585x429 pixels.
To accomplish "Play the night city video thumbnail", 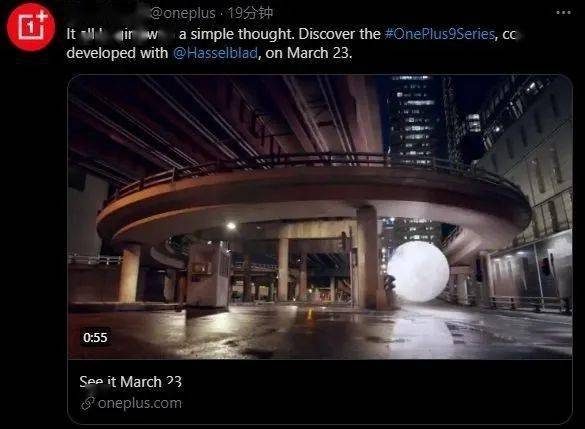I will 320,217.
